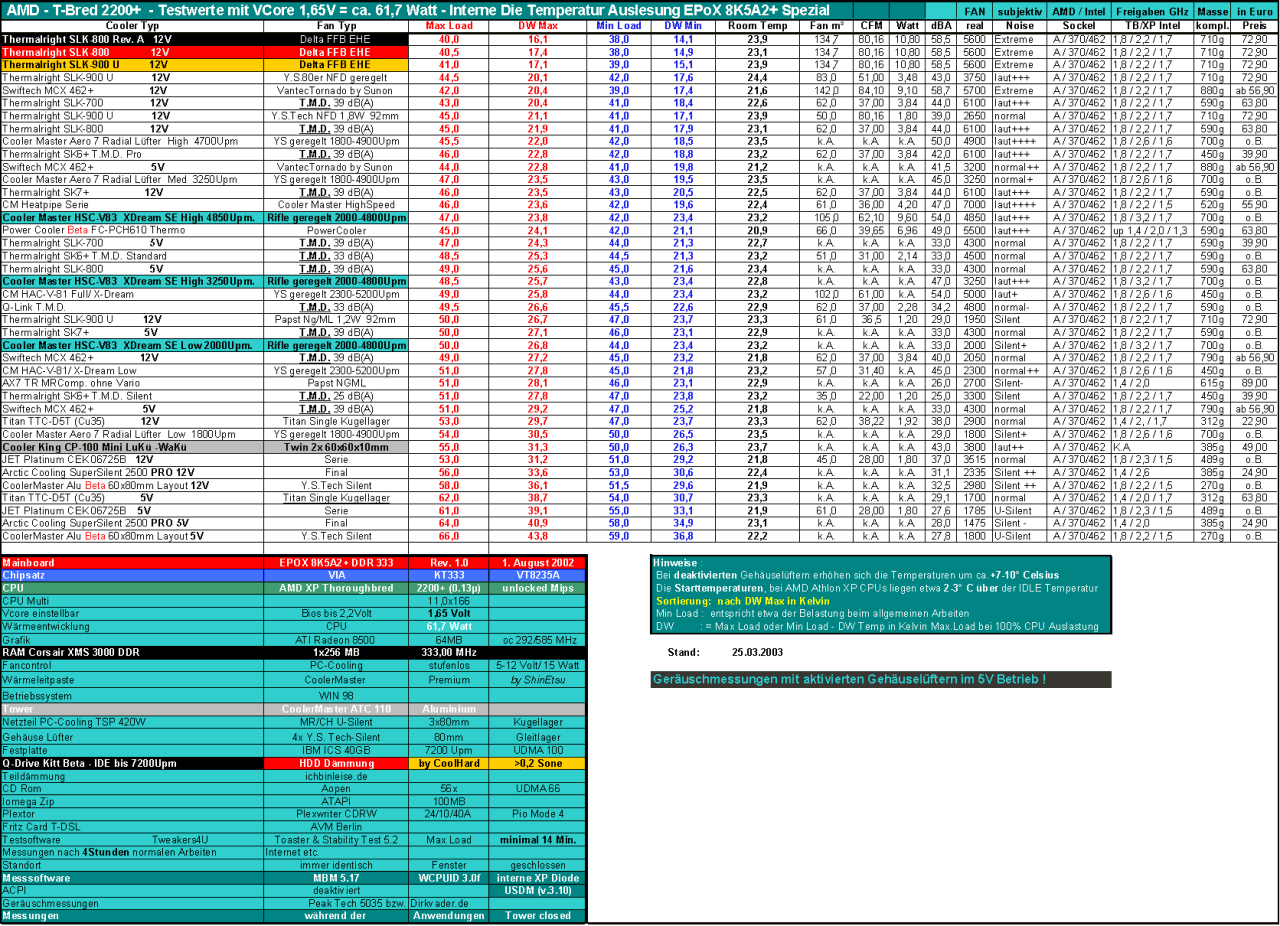The image size is (1280, 926).
Task: Select the '11,0x166' CPU multi cell
Action: (448, 601)
